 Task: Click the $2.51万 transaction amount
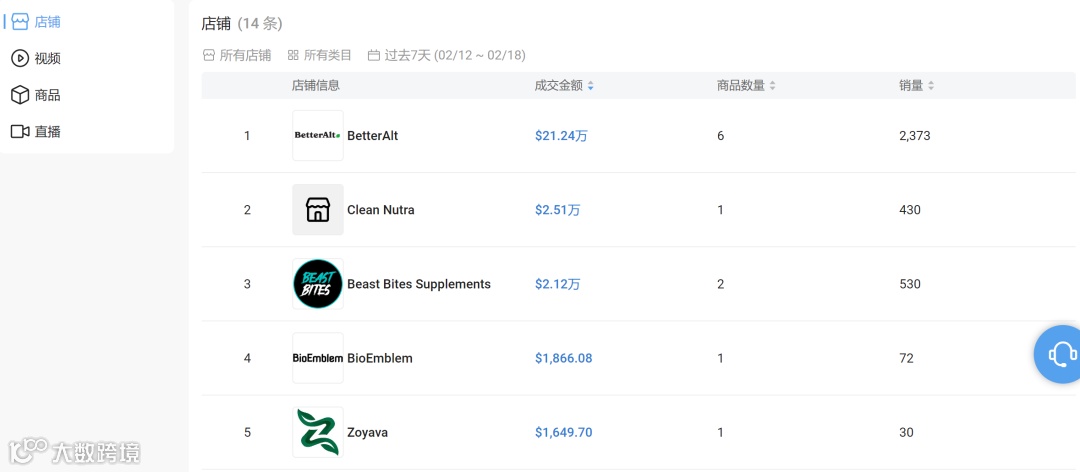point(557,209)
